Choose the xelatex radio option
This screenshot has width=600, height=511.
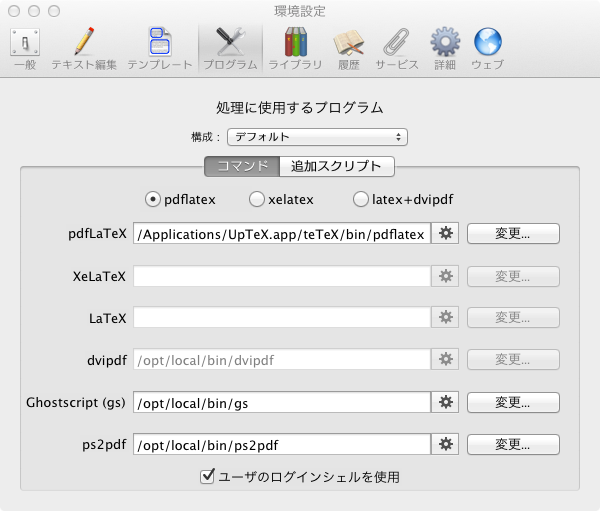257,199
